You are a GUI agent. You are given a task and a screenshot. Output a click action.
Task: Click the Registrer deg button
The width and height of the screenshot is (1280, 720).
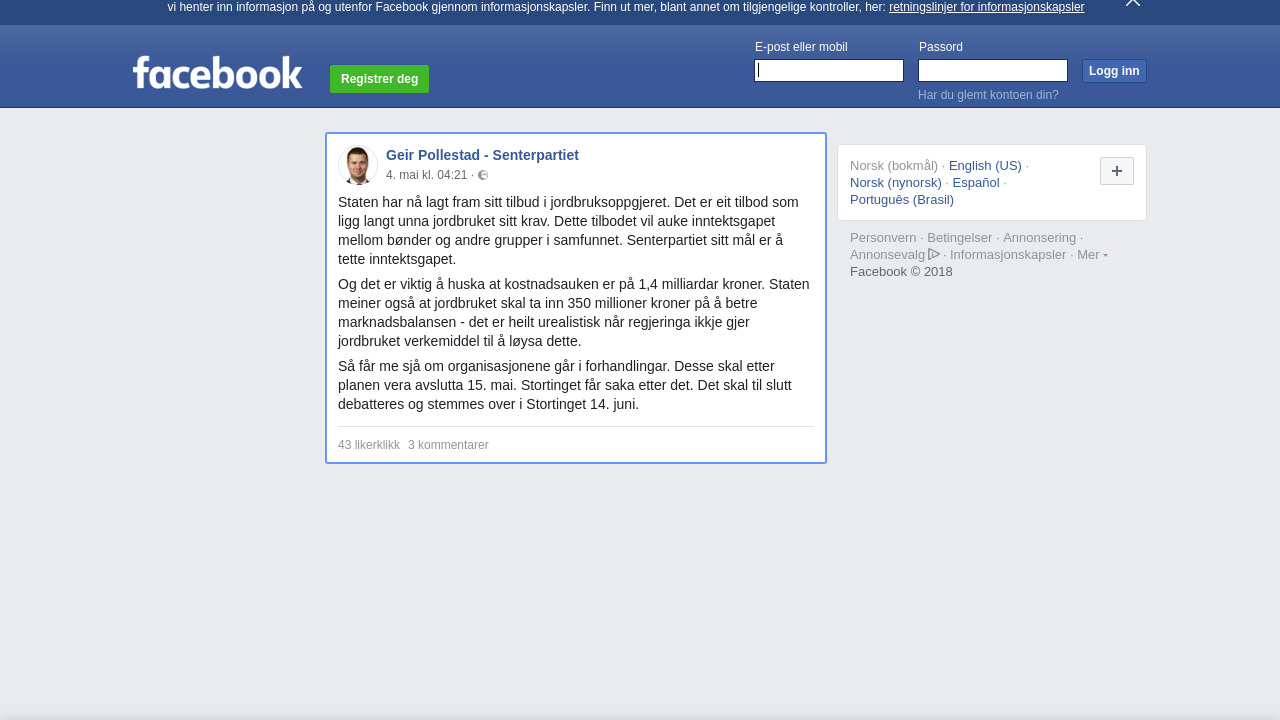(379, 79)
